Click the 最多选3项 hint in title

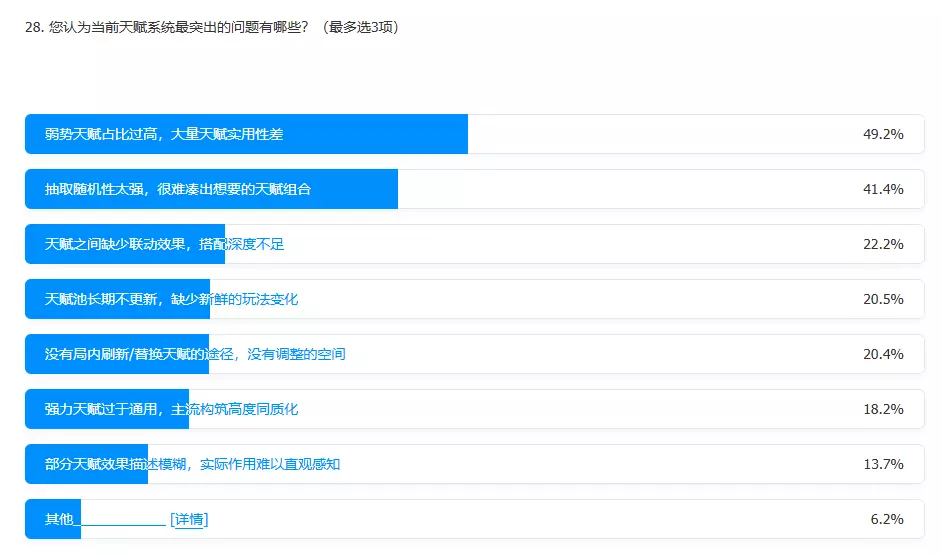361,27
